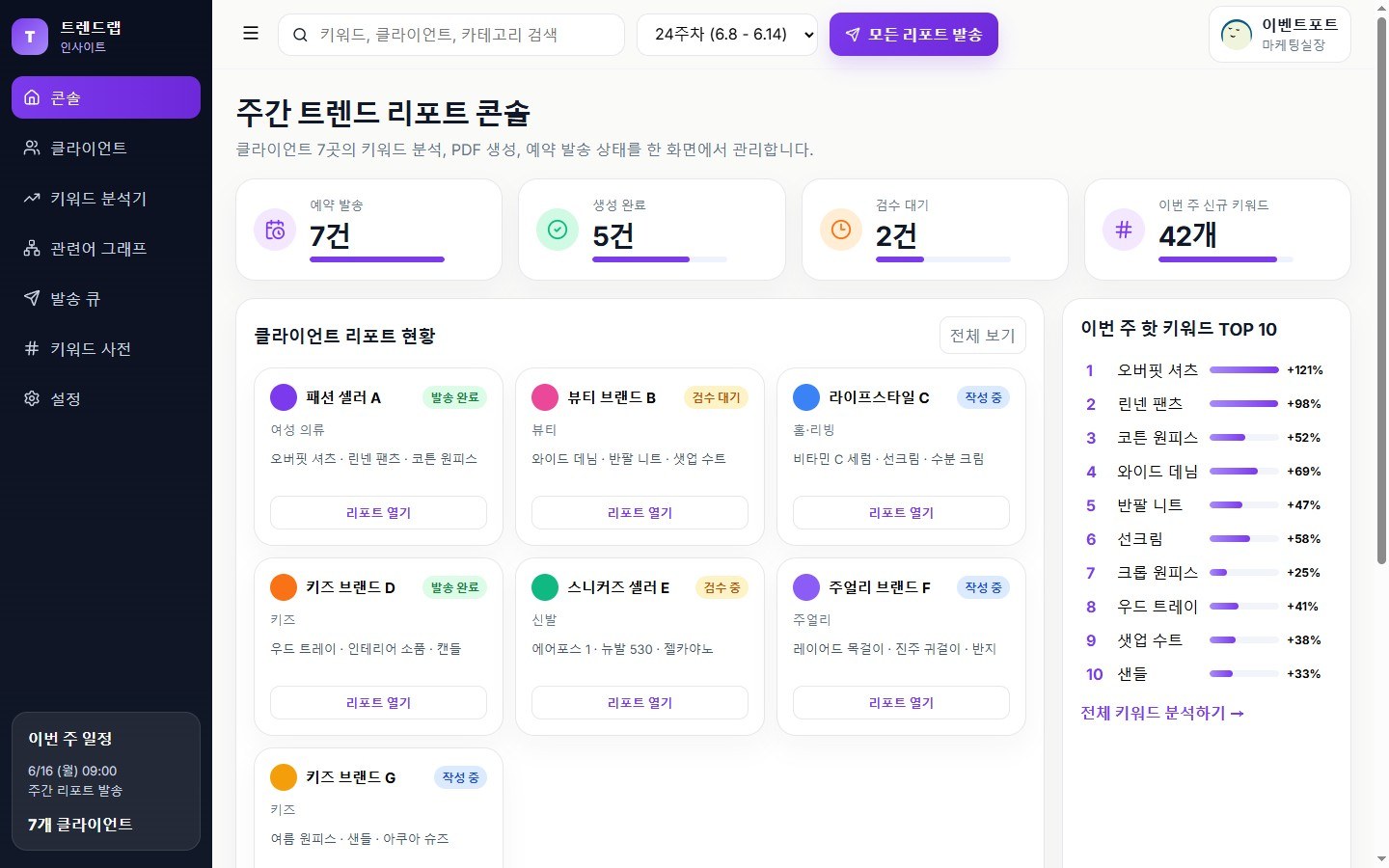The height and width of the screenshot is (868, 1389).
Task: Click the 모든 리포트 발송 button
Action: pyautogui.click(x=913, y=35)
